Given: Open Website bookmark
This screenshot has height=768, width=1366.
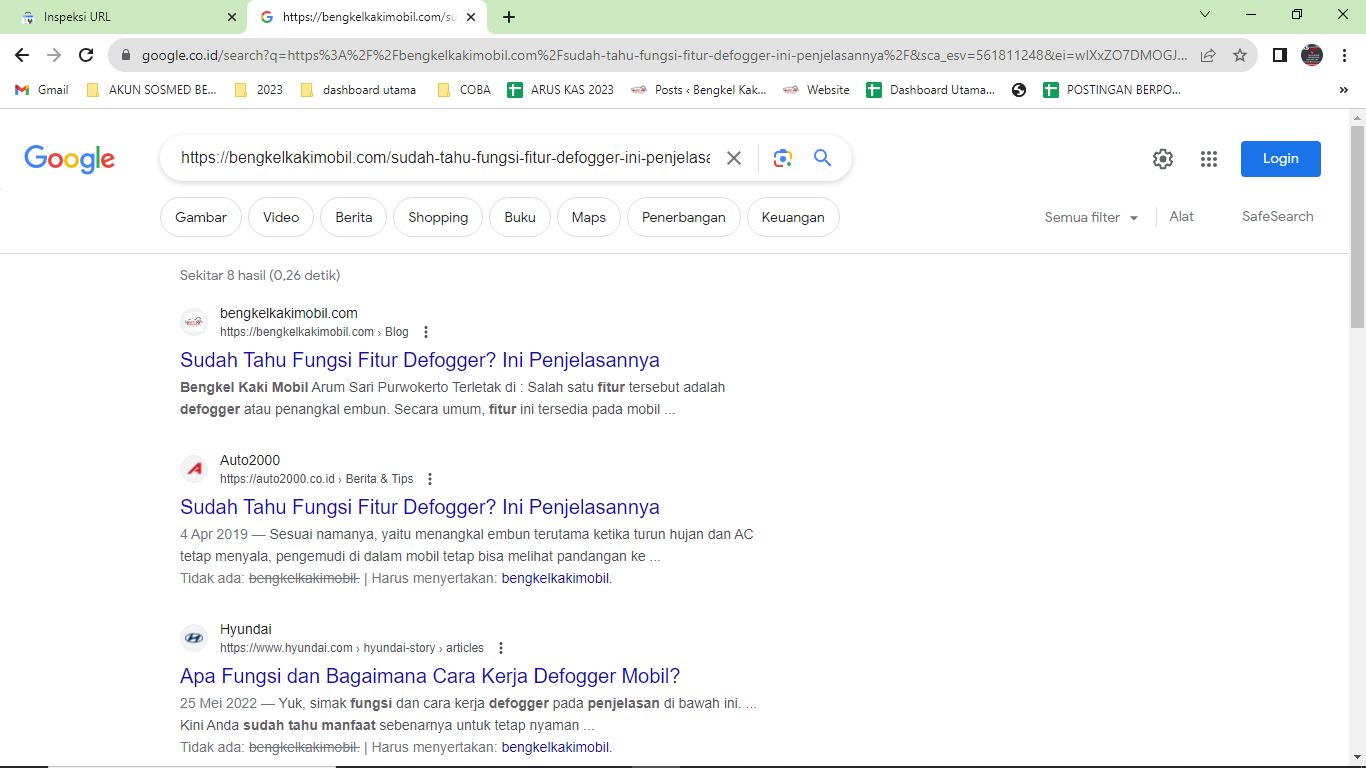Looking at the screenshot, I should point(816,90).
